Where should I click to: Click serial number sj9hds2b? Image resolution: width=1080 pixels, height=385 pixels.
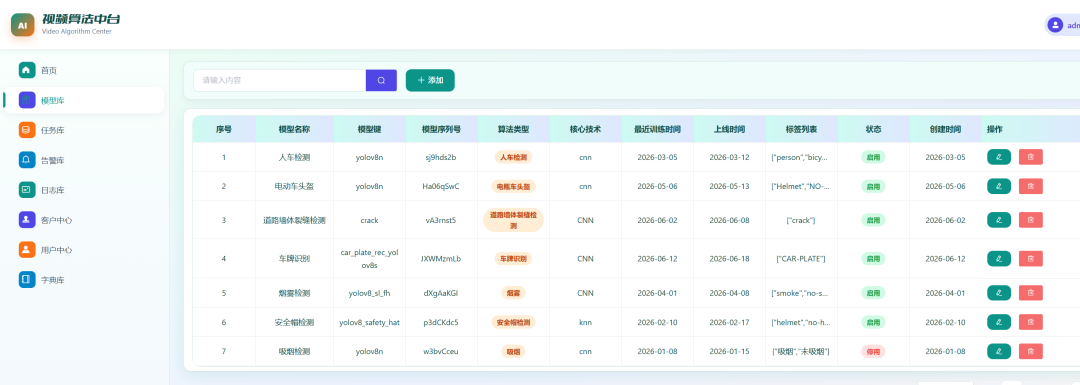coord(441,157)
